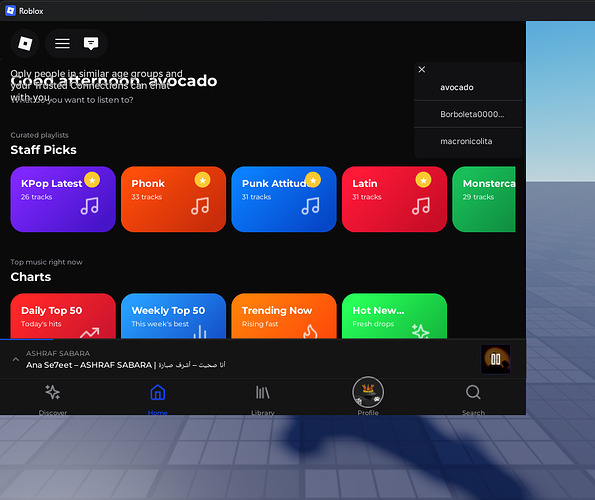Click the Roblox icon in title bar
This screenshot has width=595, height=500.
11,11
